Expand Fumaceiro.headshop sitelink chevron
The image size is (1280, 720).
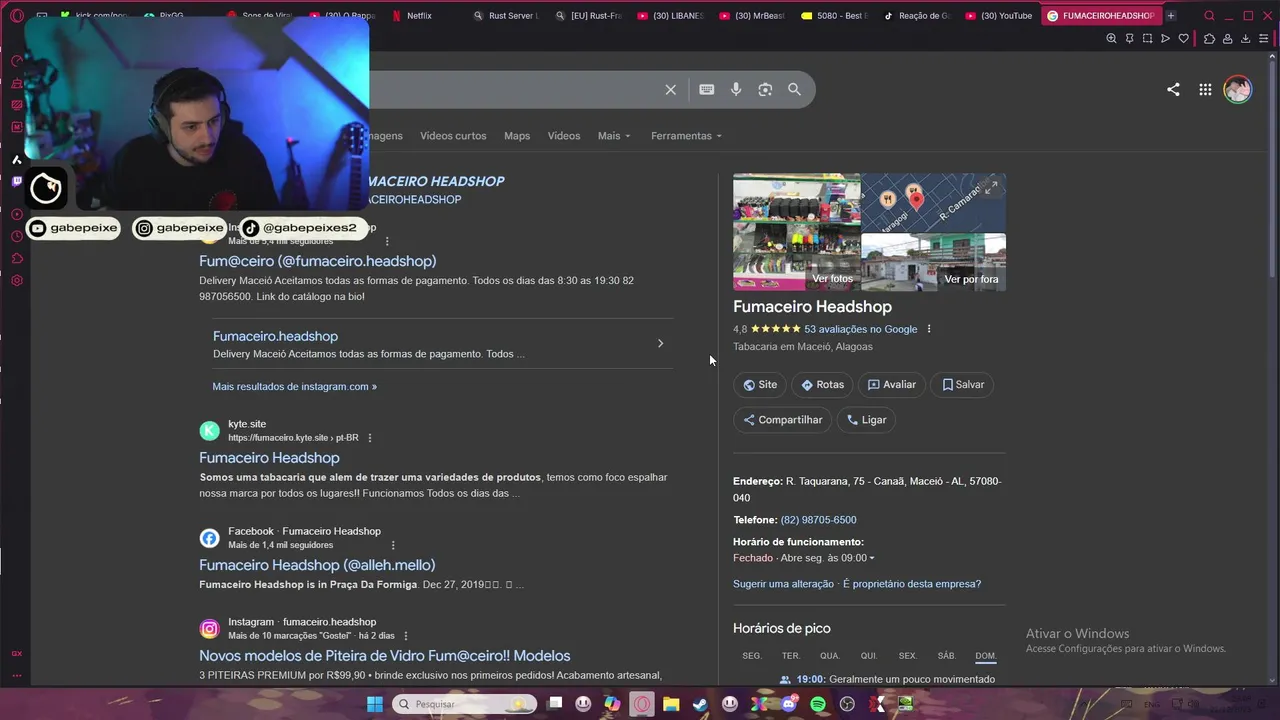click(x=660, y=343)
